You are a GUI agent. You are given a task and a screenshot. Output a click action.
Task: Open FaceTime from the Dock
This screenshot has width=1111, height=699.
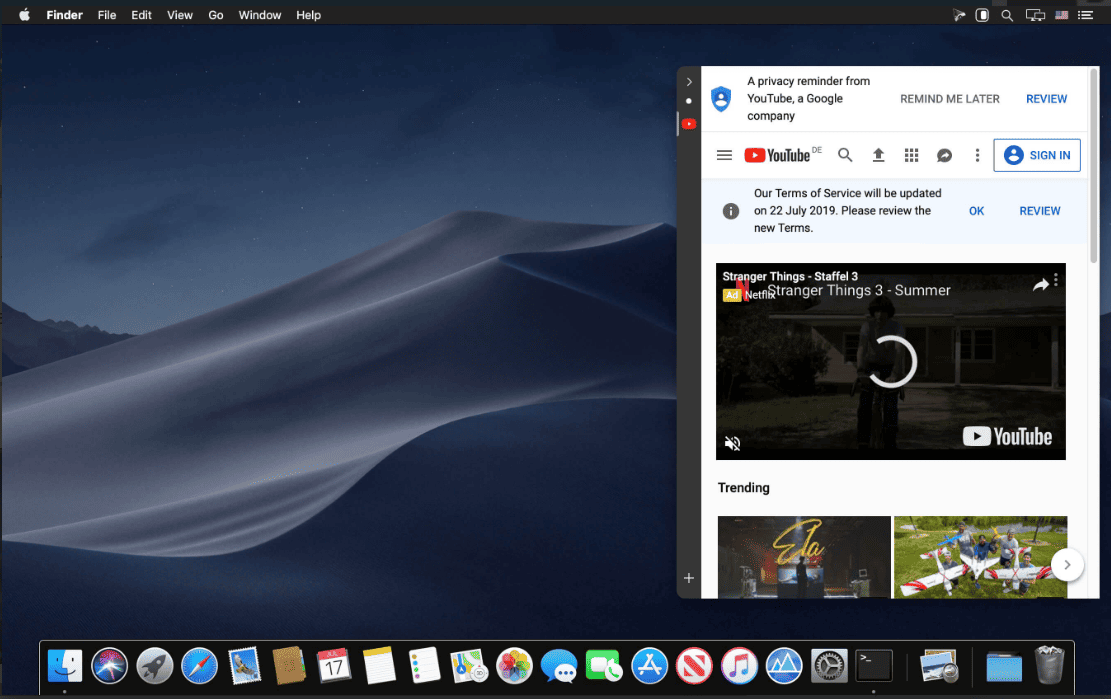pos(604,666)
